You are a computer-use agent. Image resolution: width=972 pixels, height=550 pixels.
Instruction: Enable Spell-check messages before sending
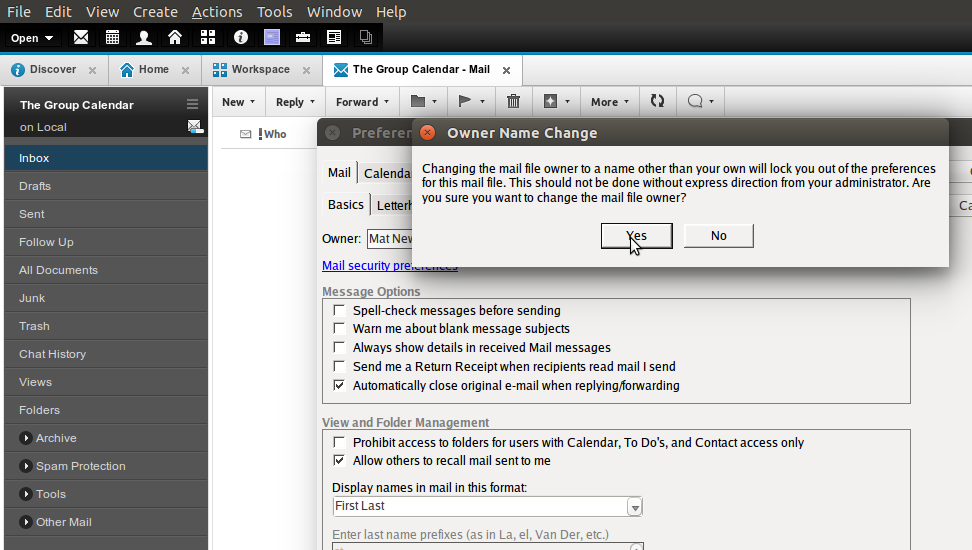[x=340, y=311]
